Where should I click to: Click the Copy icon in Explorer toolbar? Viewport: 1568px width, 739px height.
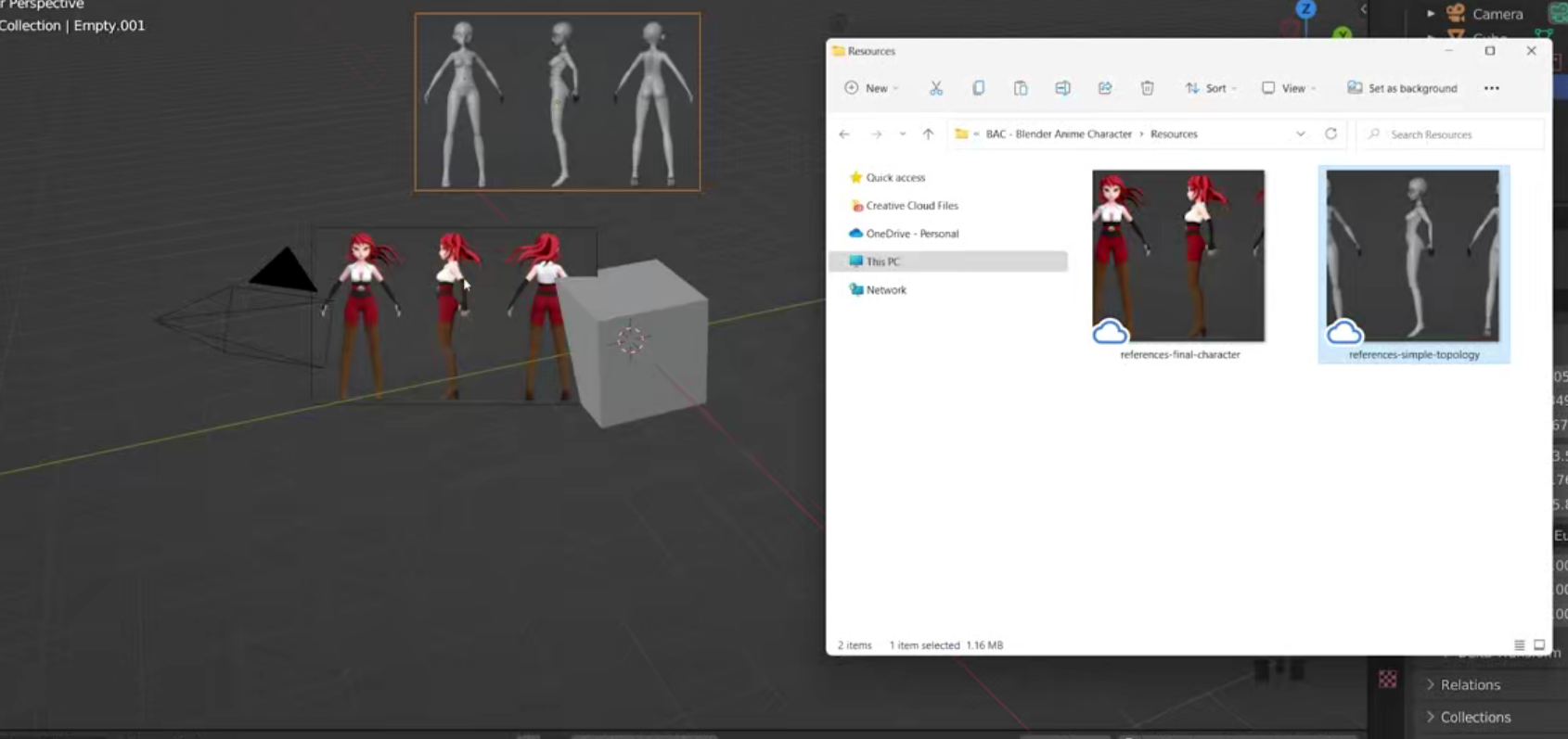tap(978, 88)
